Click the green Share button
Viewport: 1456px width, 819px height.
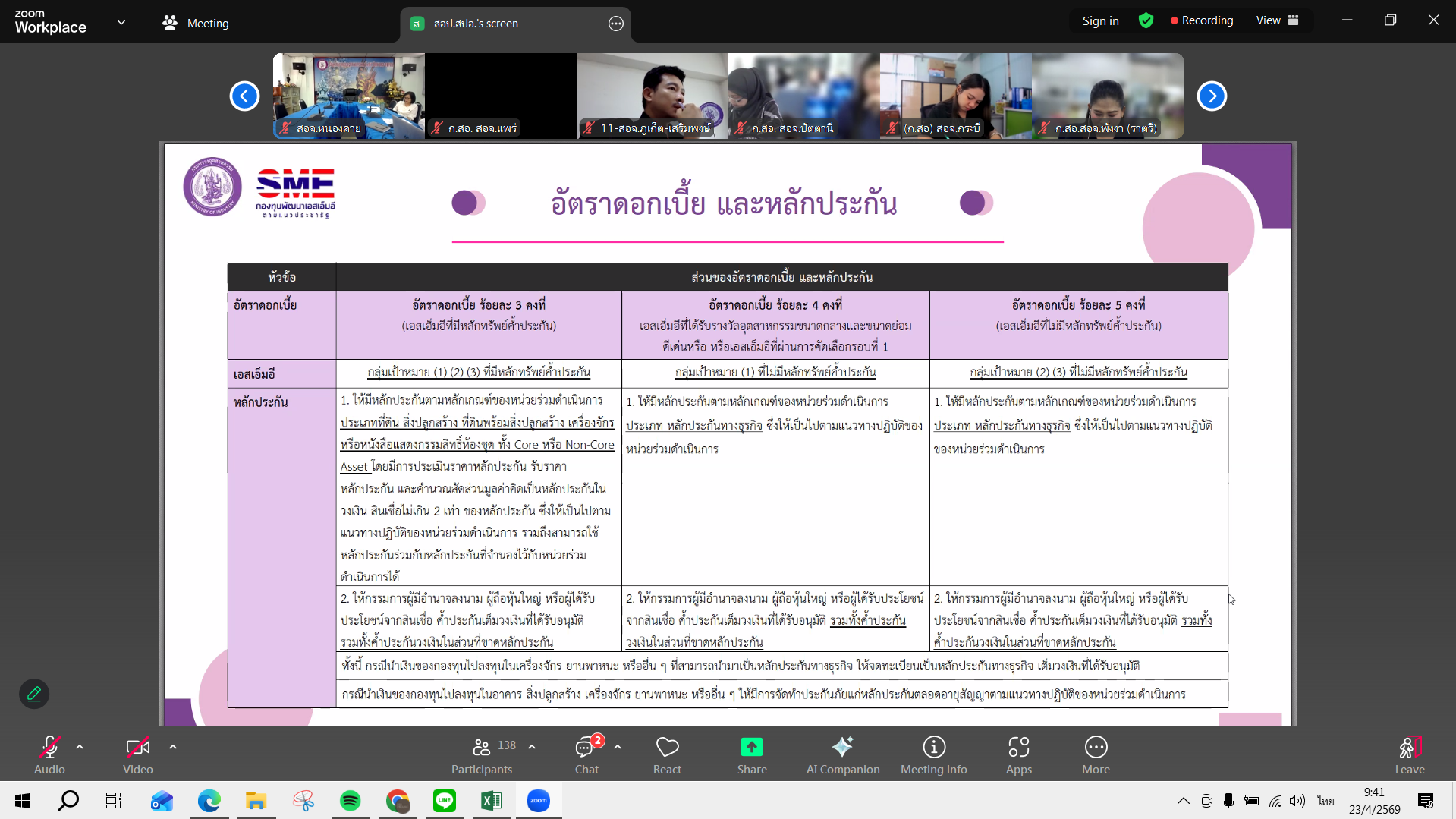pyautogui.click(x=751, y=754)
